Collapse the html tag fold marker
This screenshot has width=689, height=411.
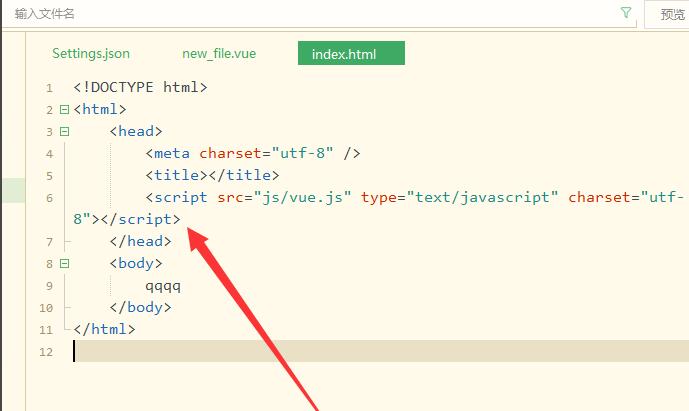(64, 110)
